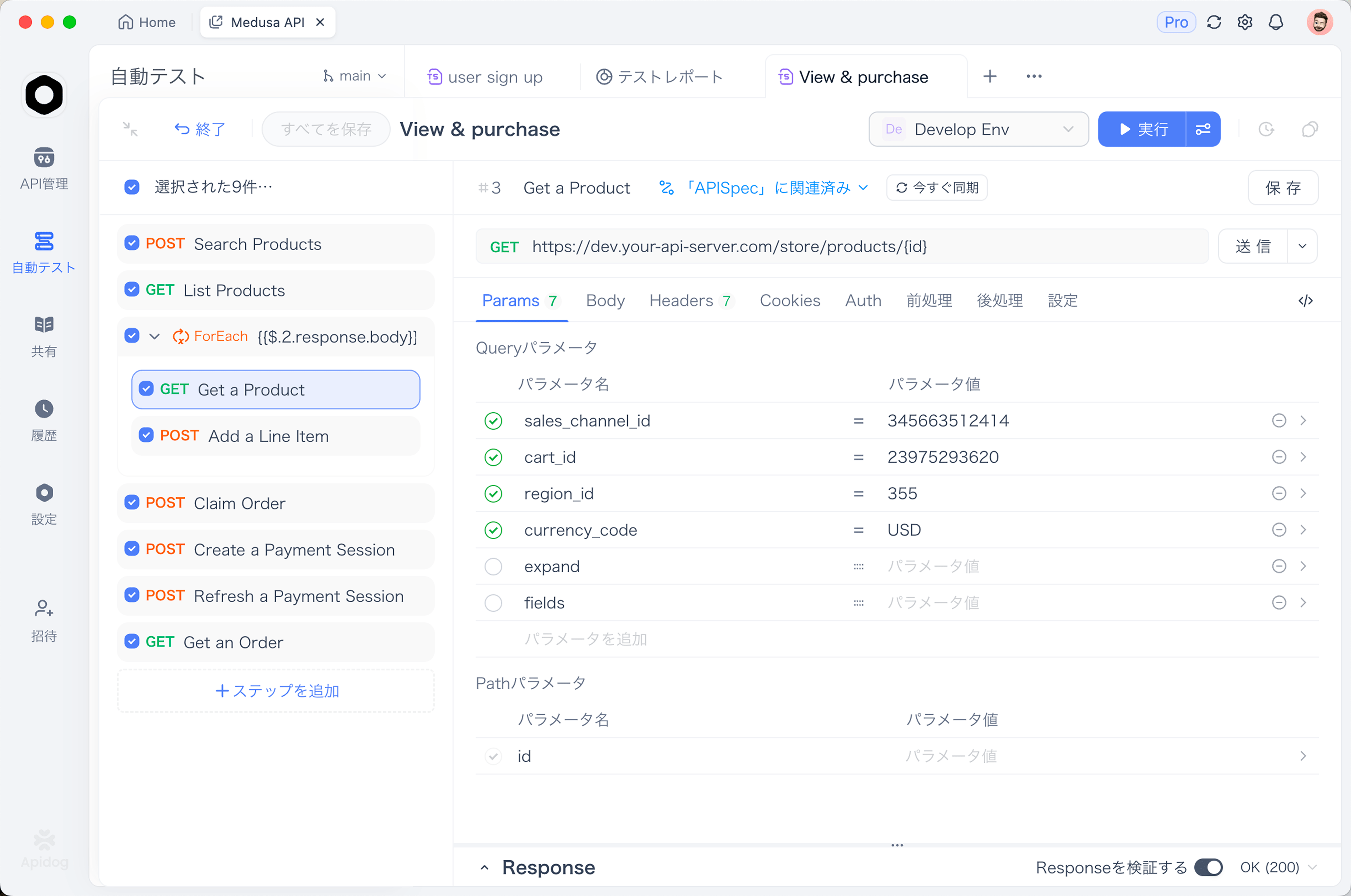Click the sync refresh icon in top bar

click(1214, 22)
